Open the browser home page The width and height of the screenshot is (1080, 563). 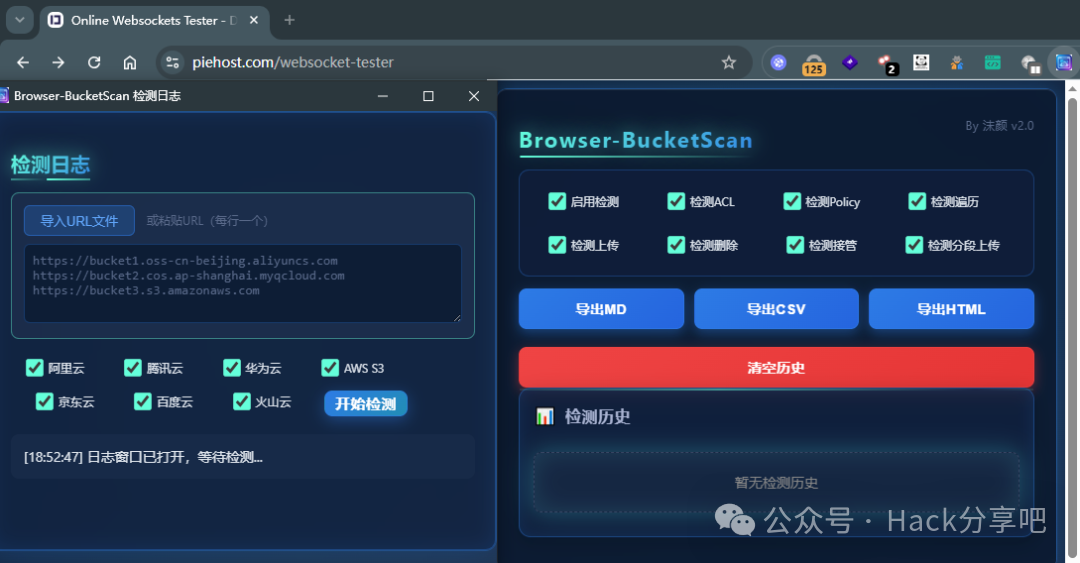pos(129,63)
